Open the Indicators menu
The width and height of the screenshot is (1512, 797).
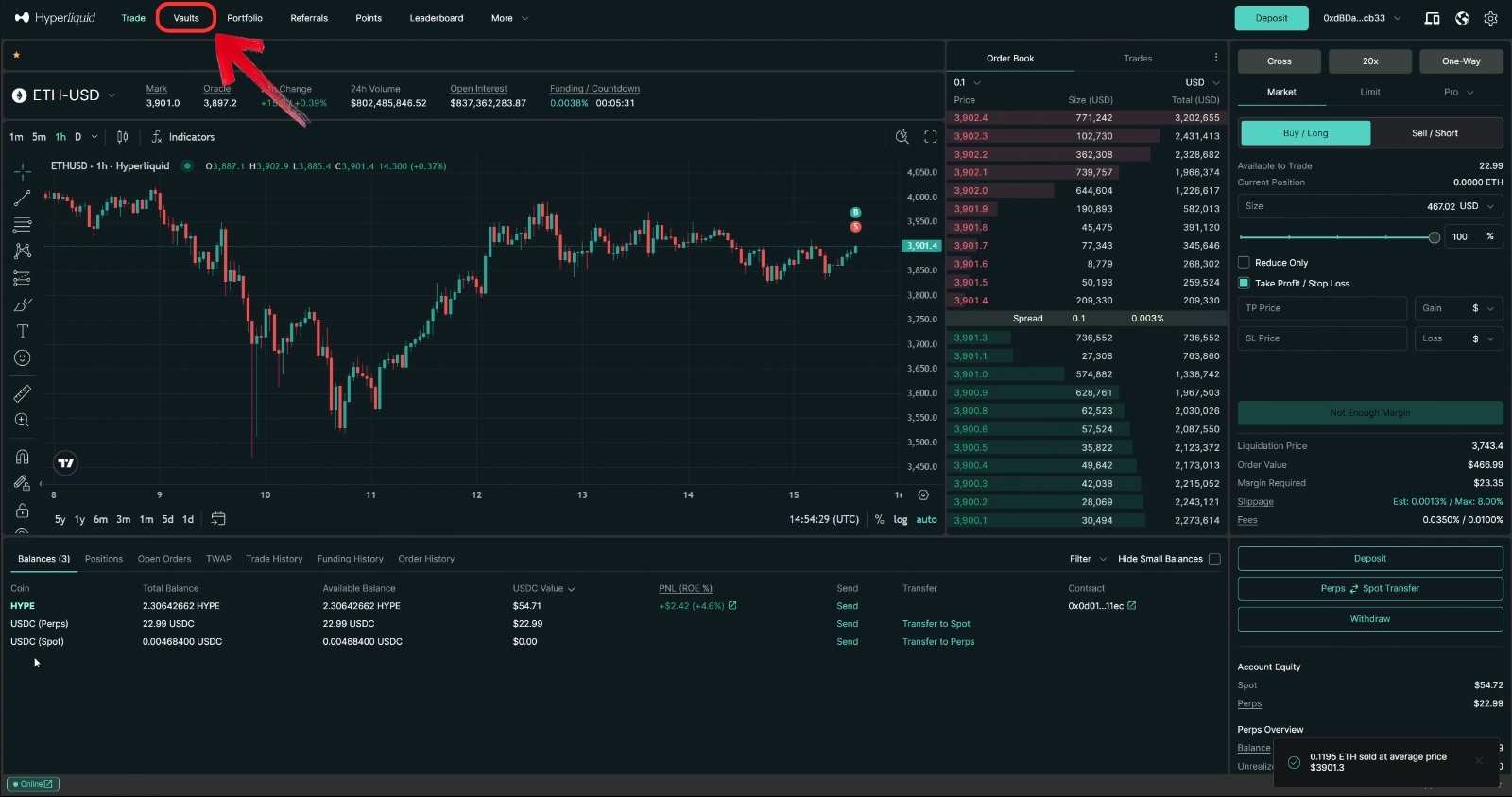(x=183, y=137)
